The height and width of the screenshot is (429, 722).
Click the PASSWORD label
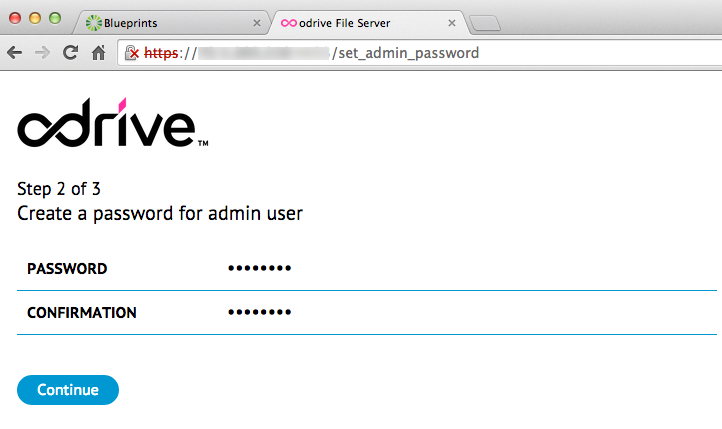point(67,269)
